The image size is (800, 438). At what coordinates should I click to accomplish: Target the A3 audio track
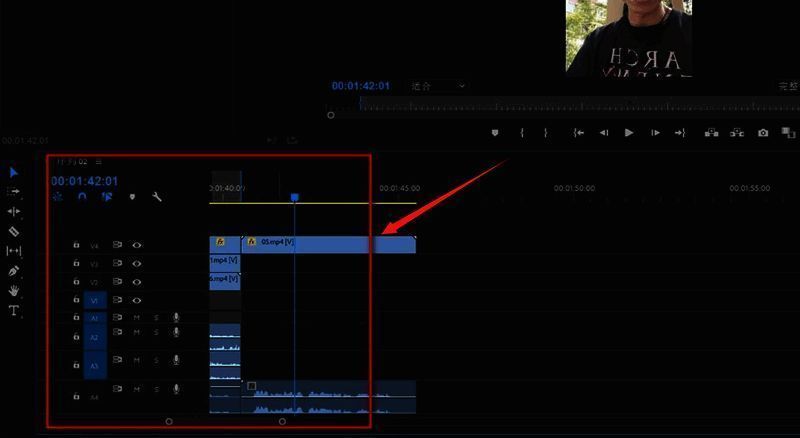[x=95, y=365]
